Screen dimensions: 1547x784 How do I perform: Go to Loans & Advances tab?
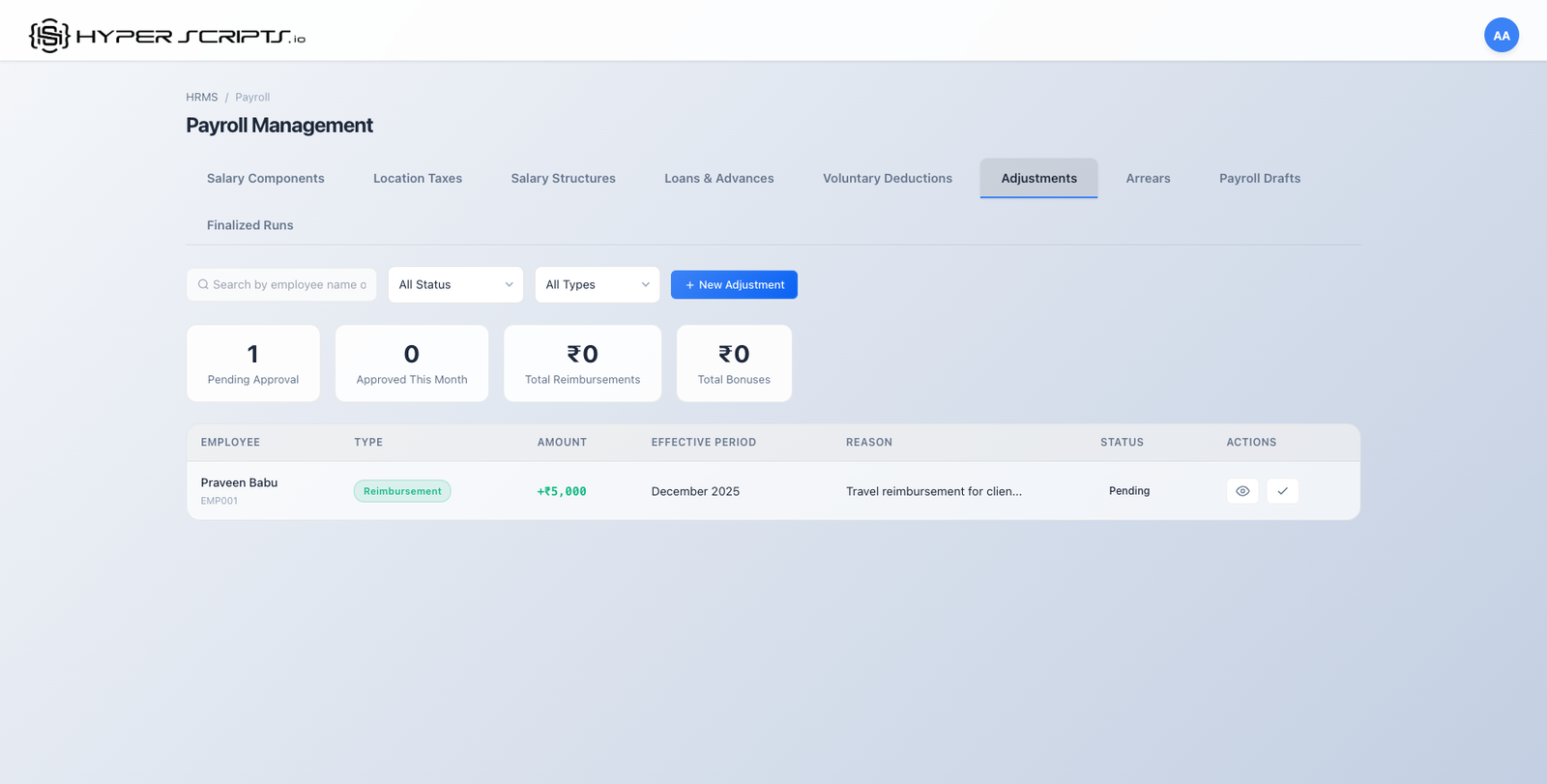click(719, 179)
